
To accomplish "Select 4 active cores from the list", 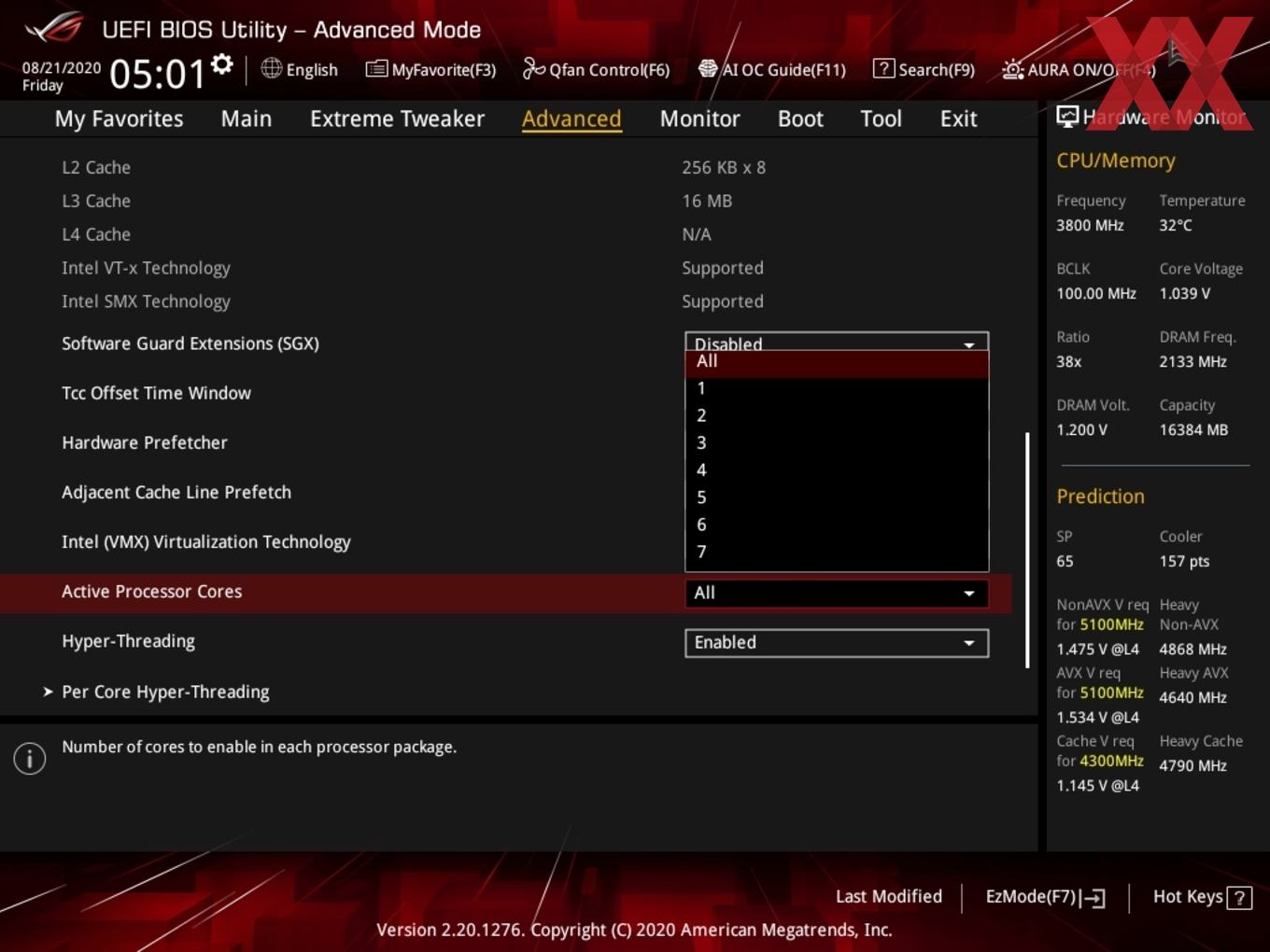I will pyautogui.click(x=837, y=470).
